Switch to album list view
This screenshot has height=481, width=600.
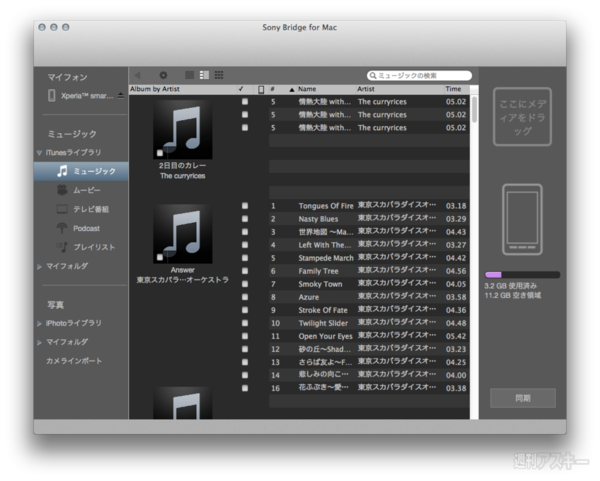tap(204, 75)
